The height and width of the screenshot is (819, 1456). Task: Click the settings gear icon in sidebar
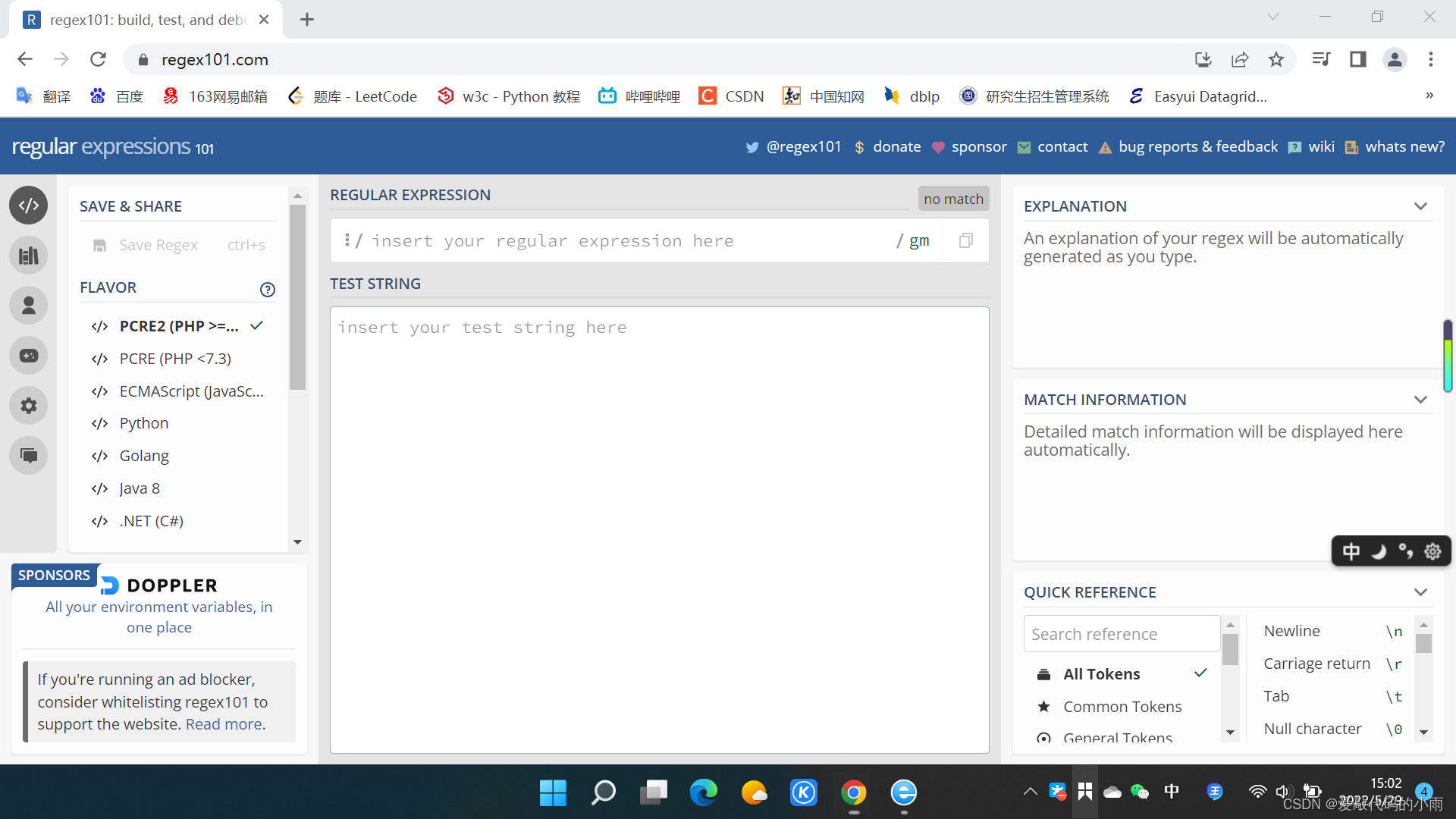28,406
